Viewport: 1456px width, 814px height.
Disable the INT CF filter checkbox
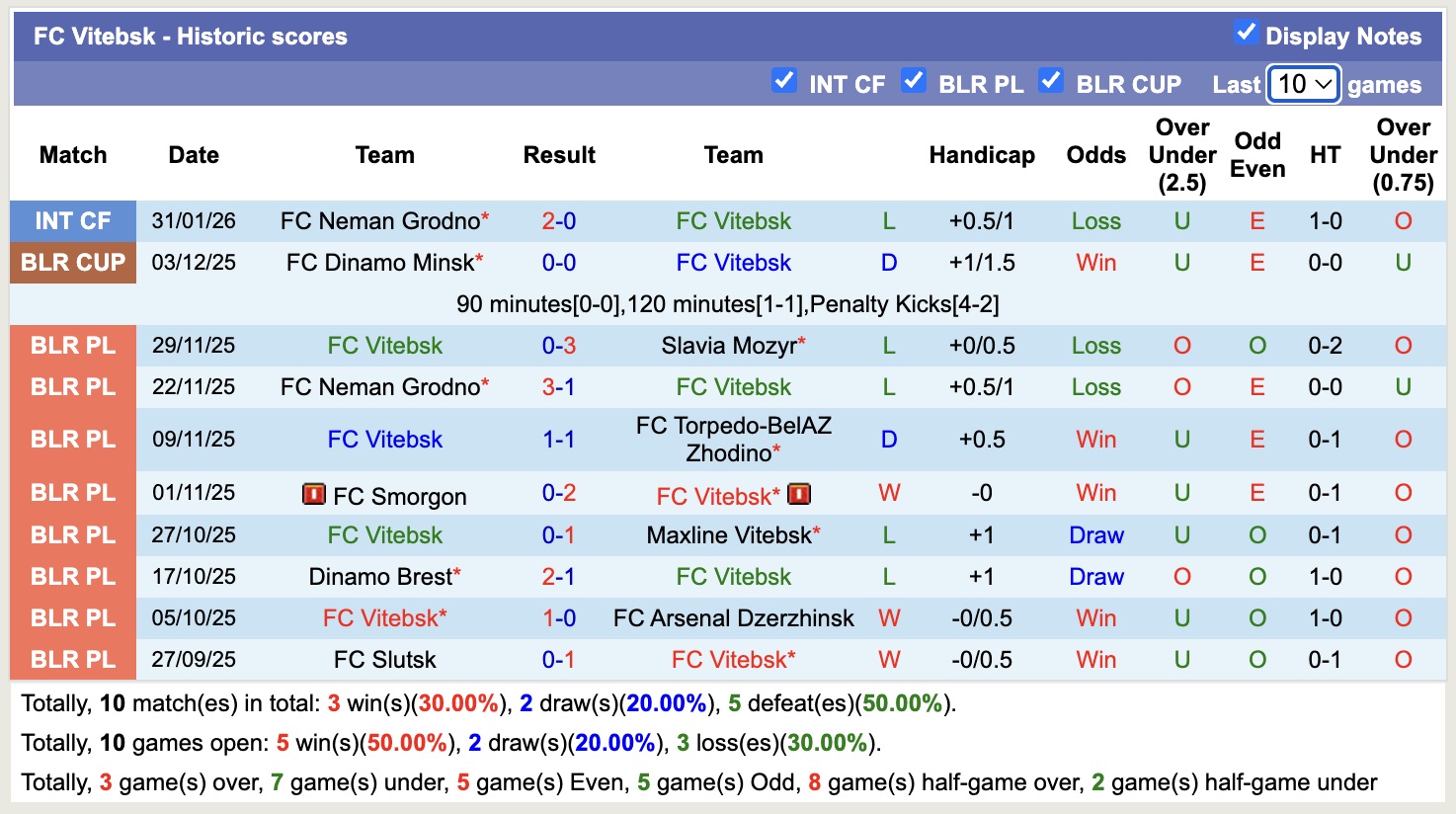[785, 82]
